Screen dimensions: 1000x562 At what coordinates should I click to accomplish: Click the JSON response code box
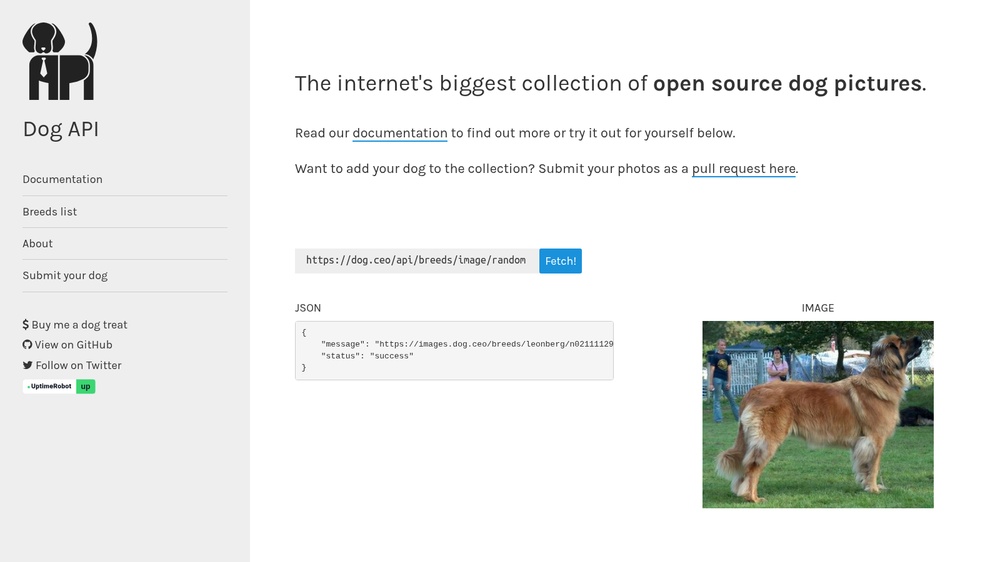(454, 351)
